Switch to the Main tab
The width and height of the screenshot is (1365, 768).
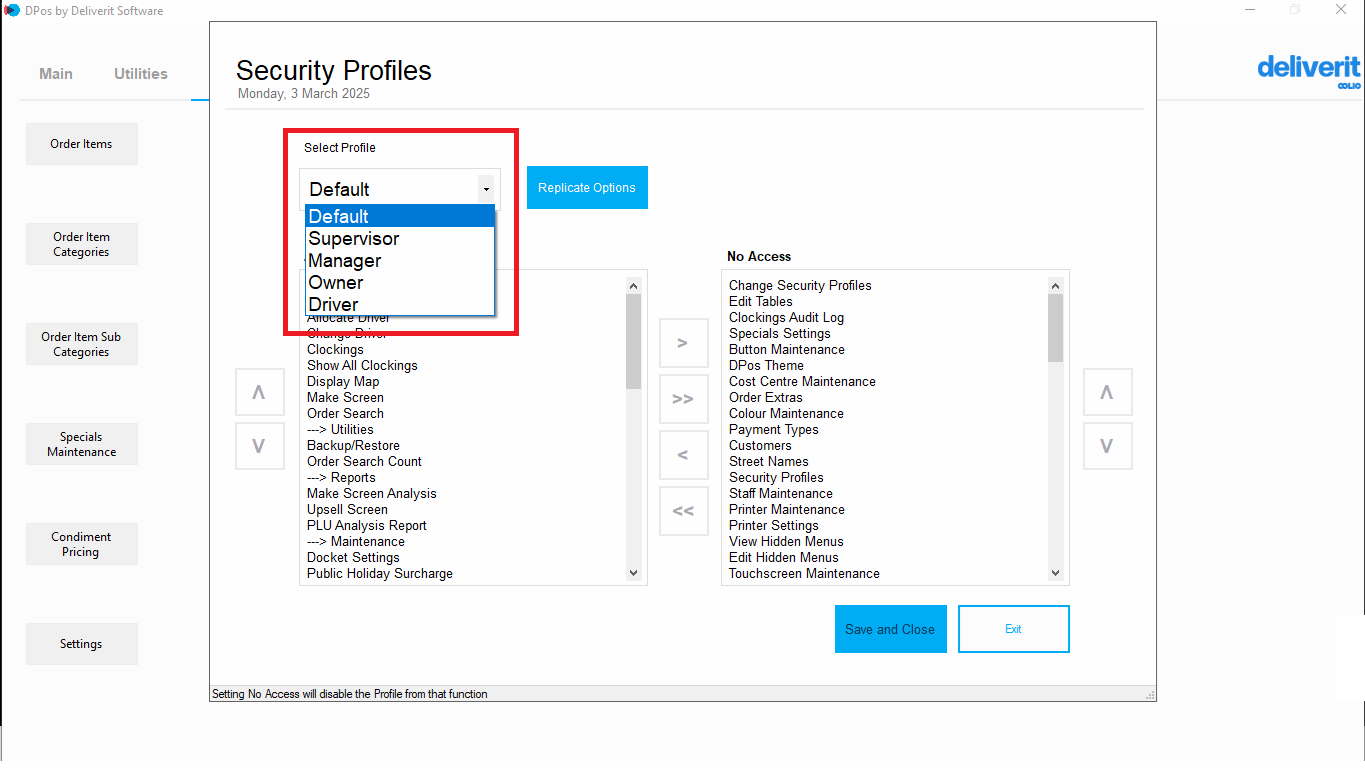[56, 73]
